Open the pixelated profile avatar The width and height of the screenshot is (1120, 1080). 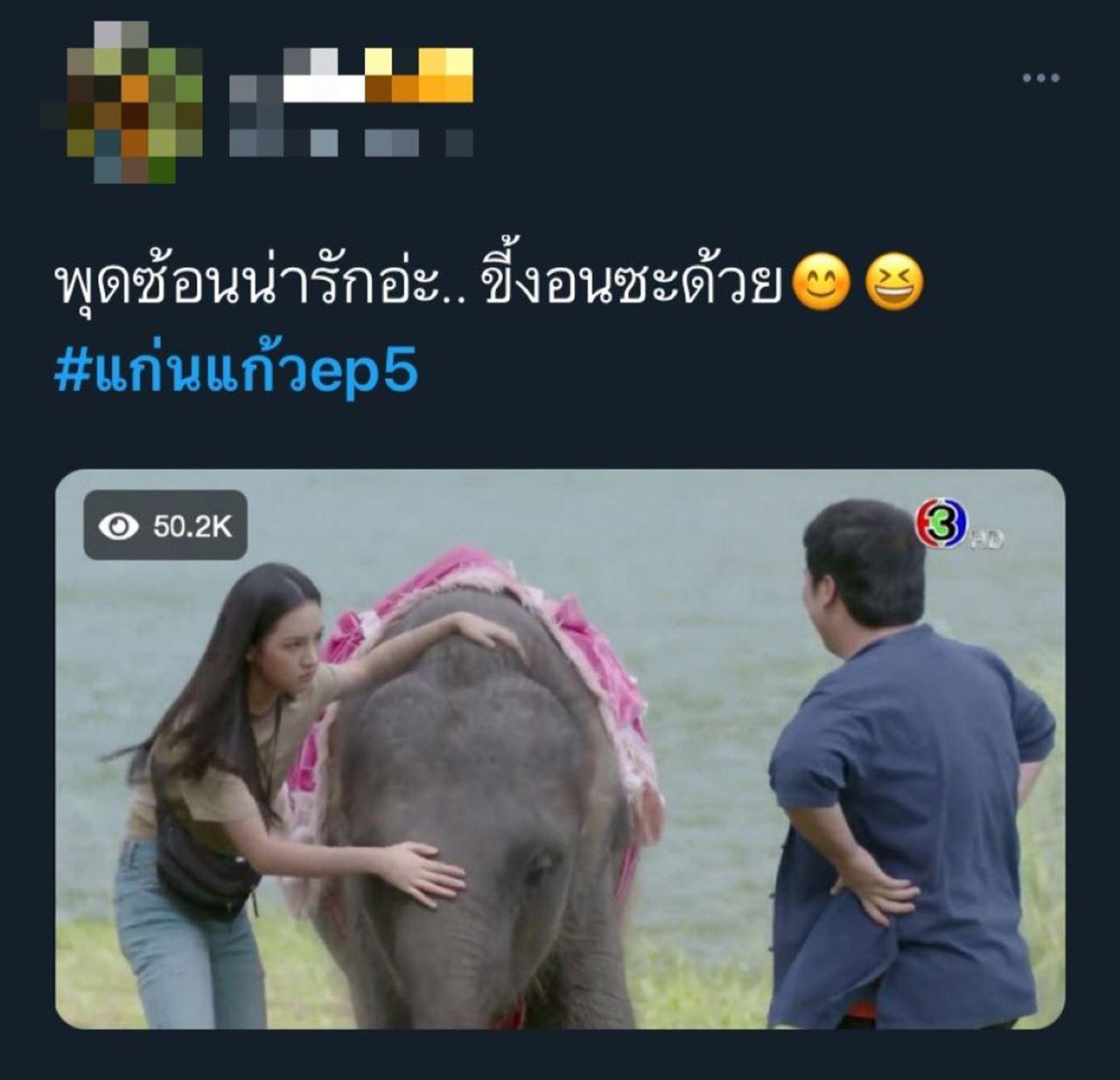(x=122, y=102)
